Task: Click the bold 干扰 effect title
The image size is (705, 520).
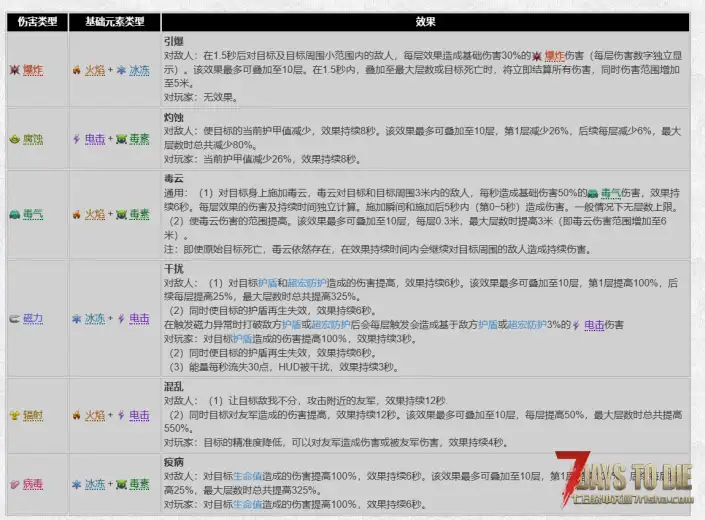Action: (x=174, y=269)
